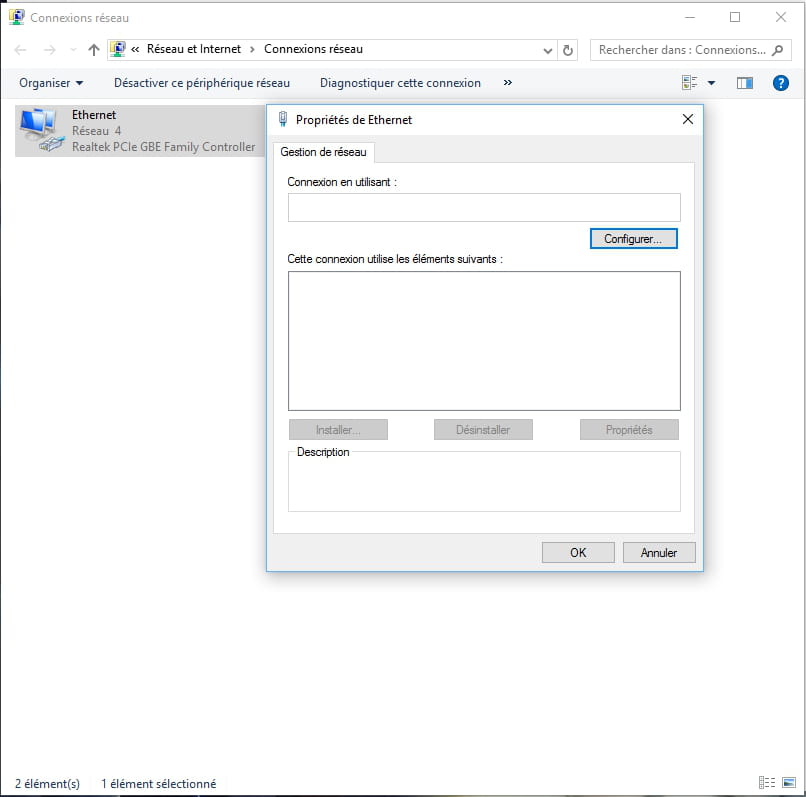This screenshot has width=806, height=797.
Task: Click the Connexions réseau title bar icon
Action: tap(16, 17)
